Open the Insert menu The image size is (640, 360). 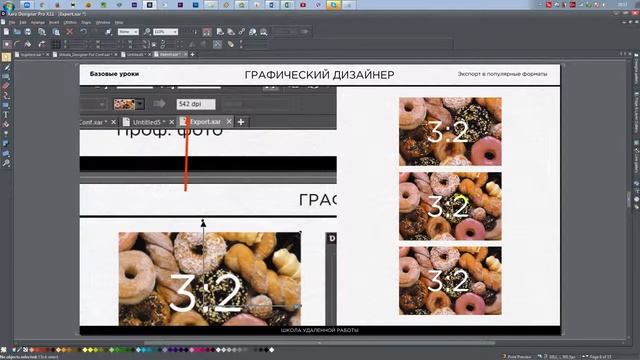(54, 22)
